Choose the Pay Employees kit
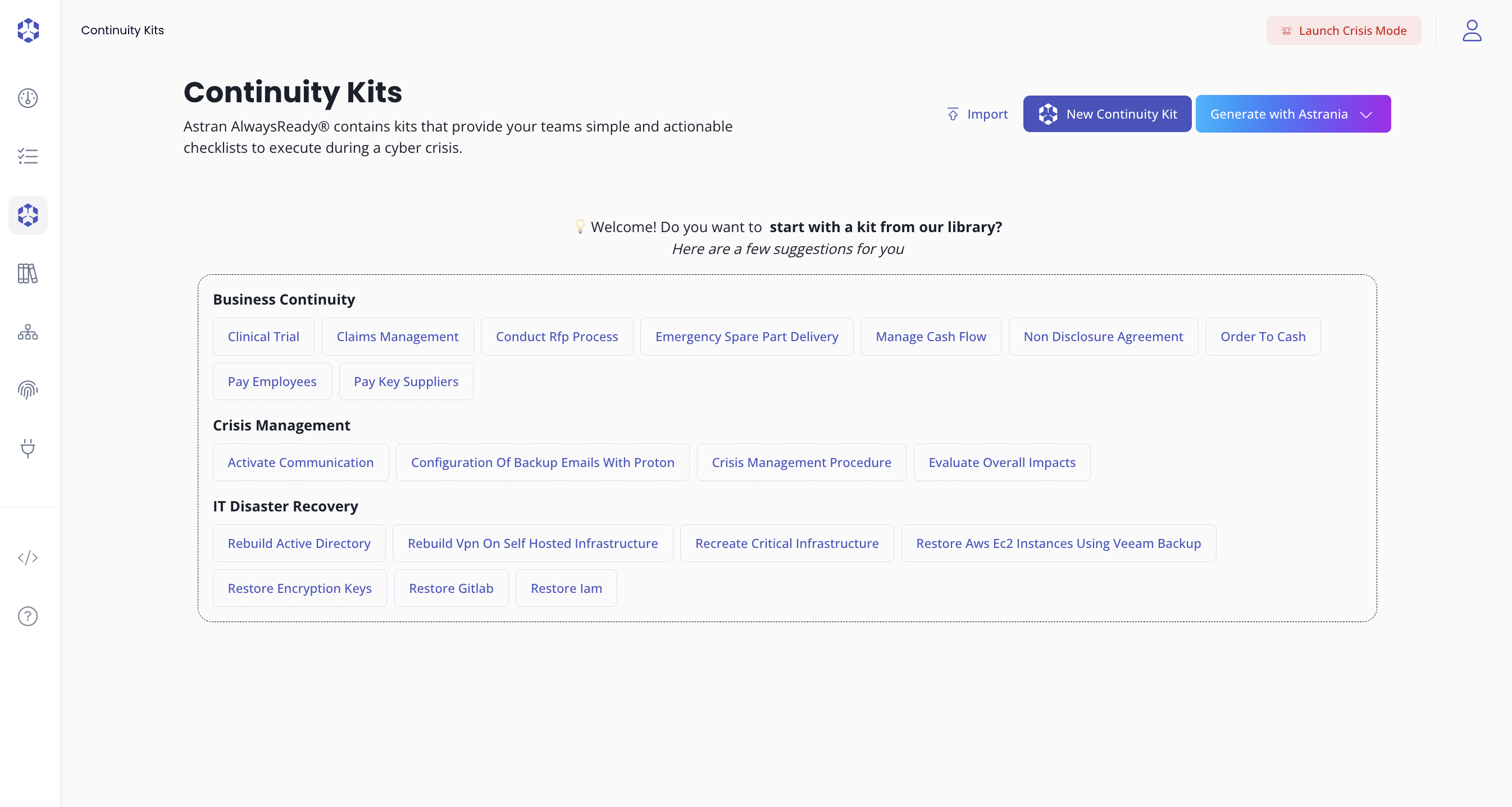The height and width of the screenshot is (807, 1512). (x=272, y=381)
